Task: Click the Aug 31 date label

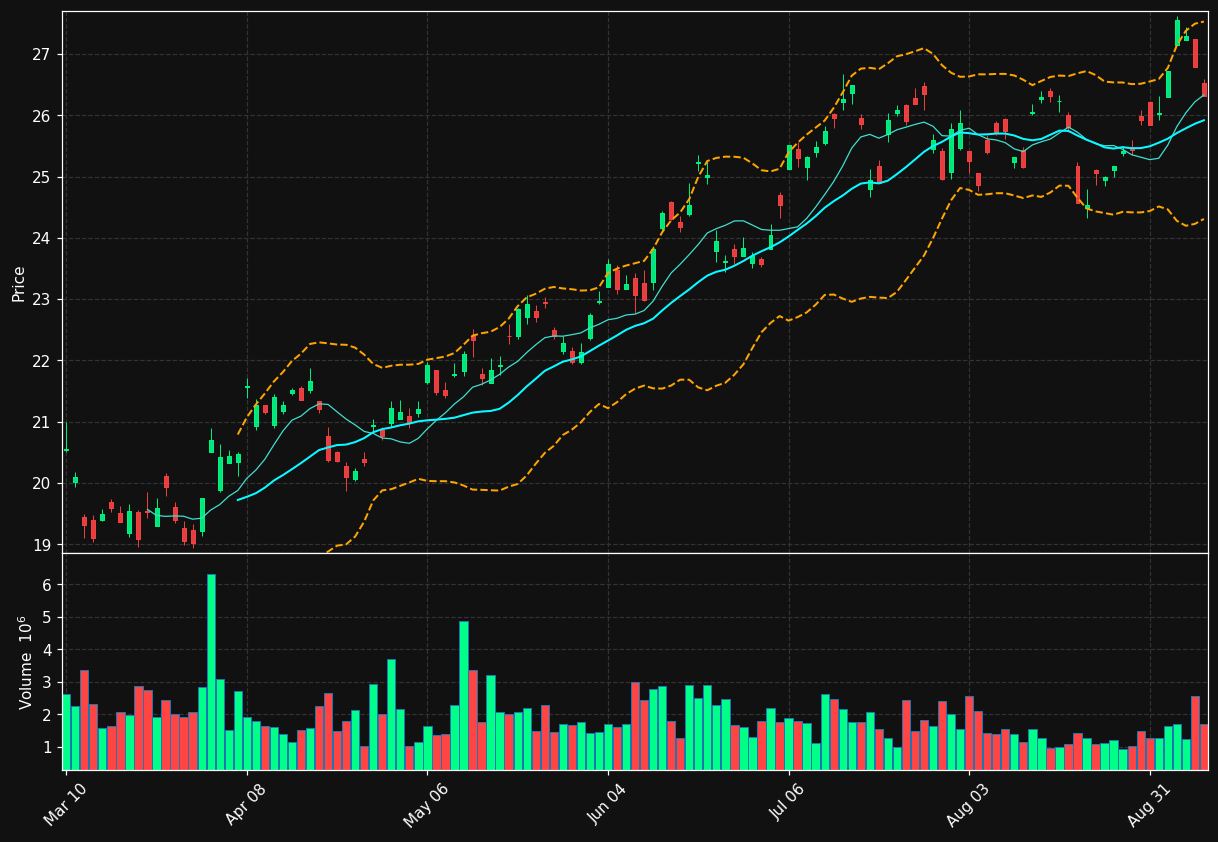Action: coord(1148,803)
